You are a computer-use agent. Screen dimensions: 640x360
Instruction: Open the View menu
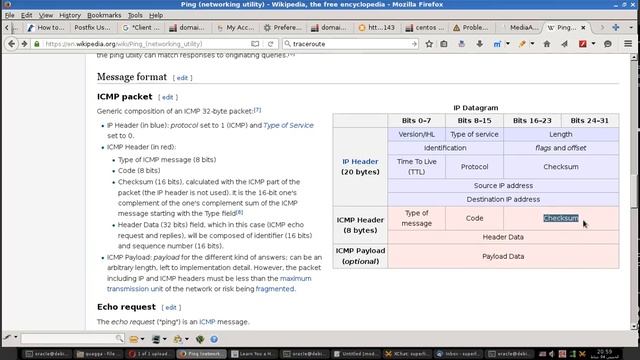point(46,15)
